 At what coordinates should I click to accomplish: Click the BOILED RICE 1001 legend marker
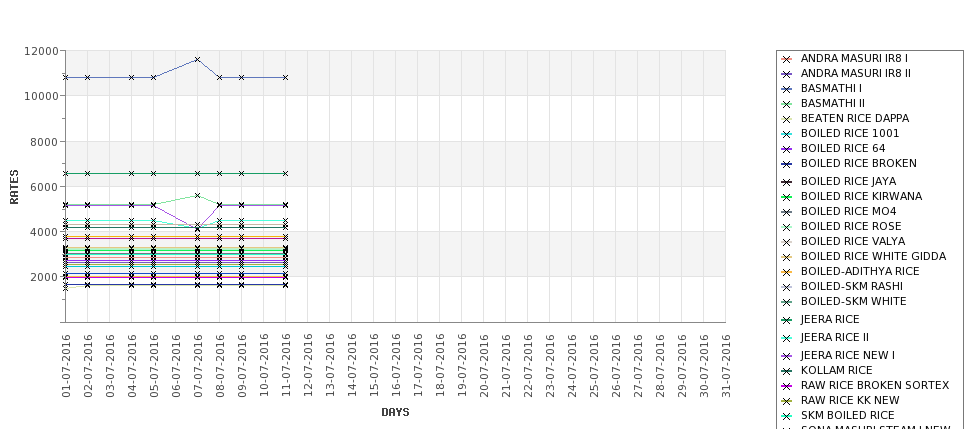click(787, 134)
